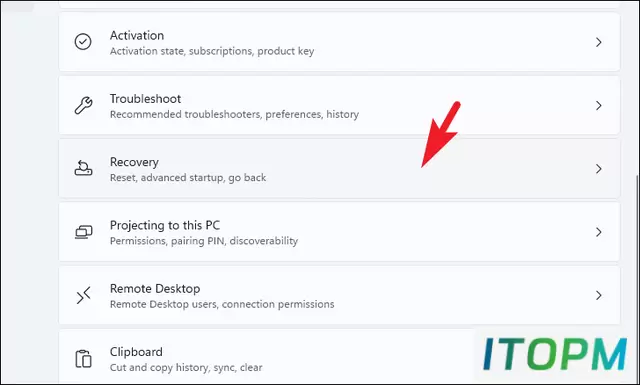
Task: Select the Remote Desktop title
Action: coord(155,289)
